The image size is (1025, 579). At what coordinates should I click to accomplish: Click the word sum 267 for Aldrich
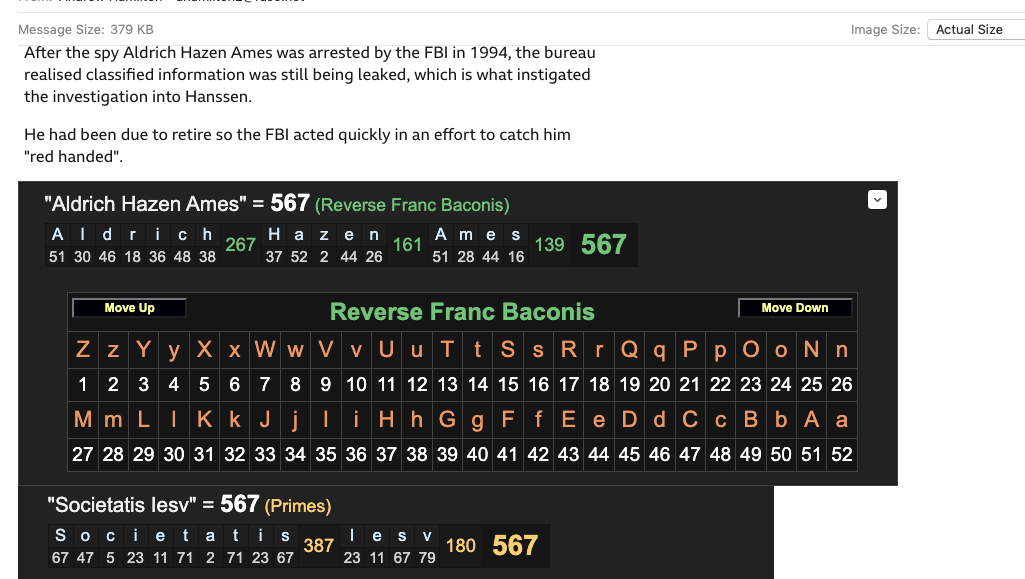[240, 245]
